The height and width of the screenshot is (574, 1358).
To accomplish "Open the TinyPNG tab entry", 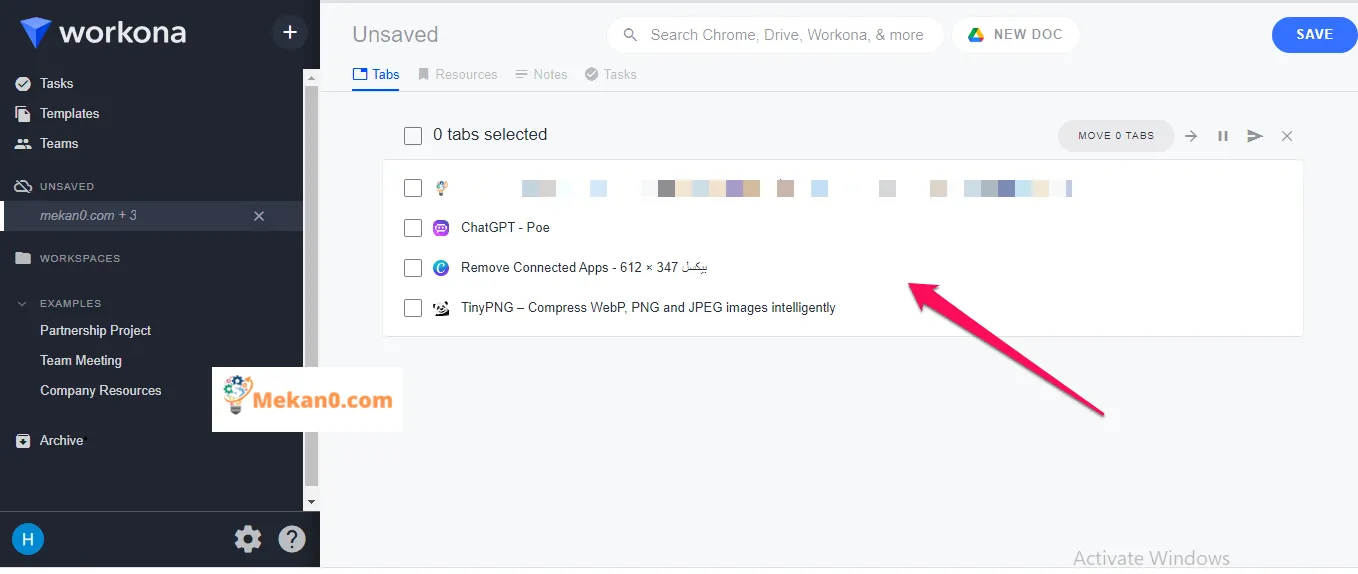I will pyautogui.click(x=648, y=308).
